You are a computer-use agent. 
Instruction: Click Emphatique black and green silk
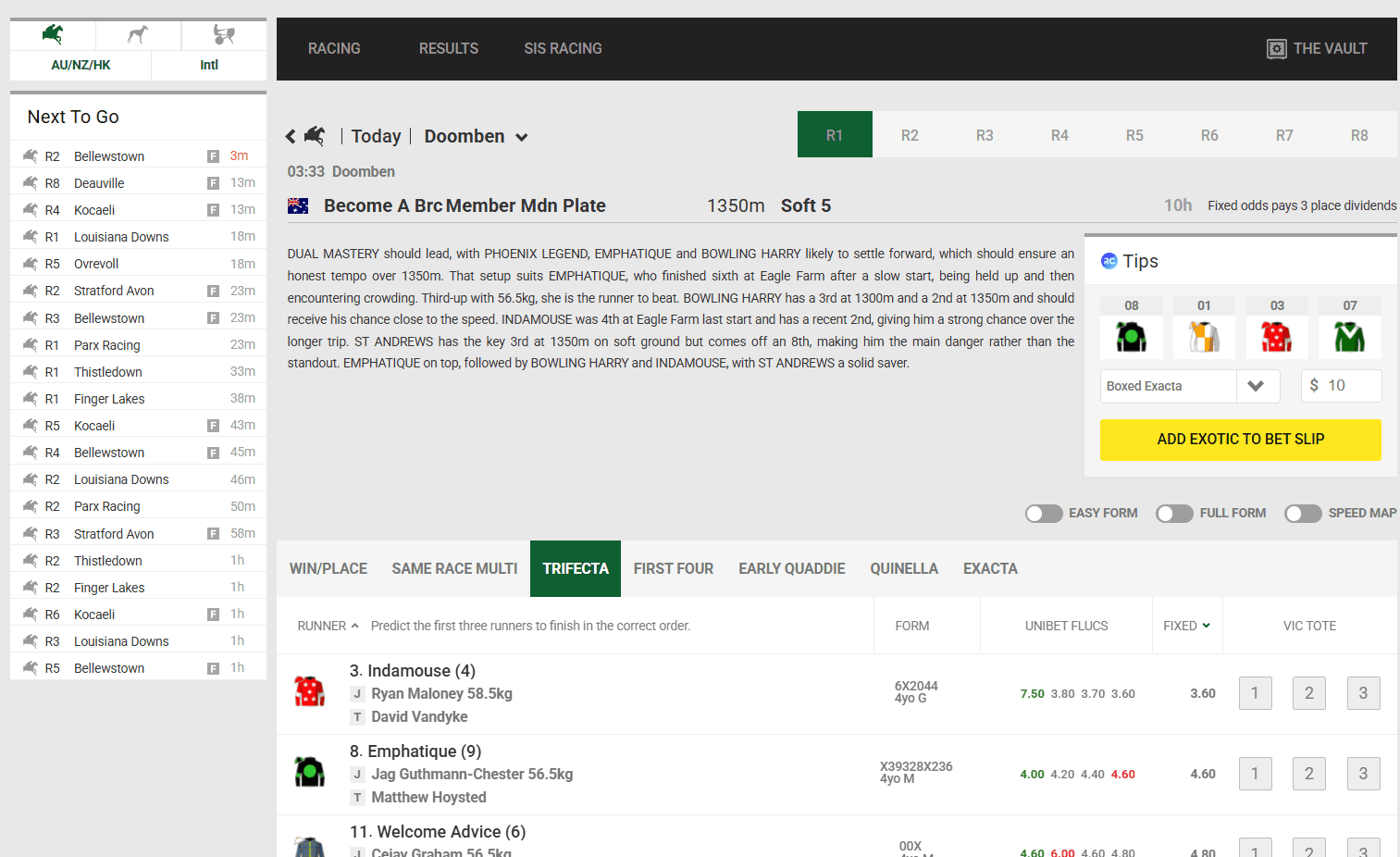tap(309, 772)
